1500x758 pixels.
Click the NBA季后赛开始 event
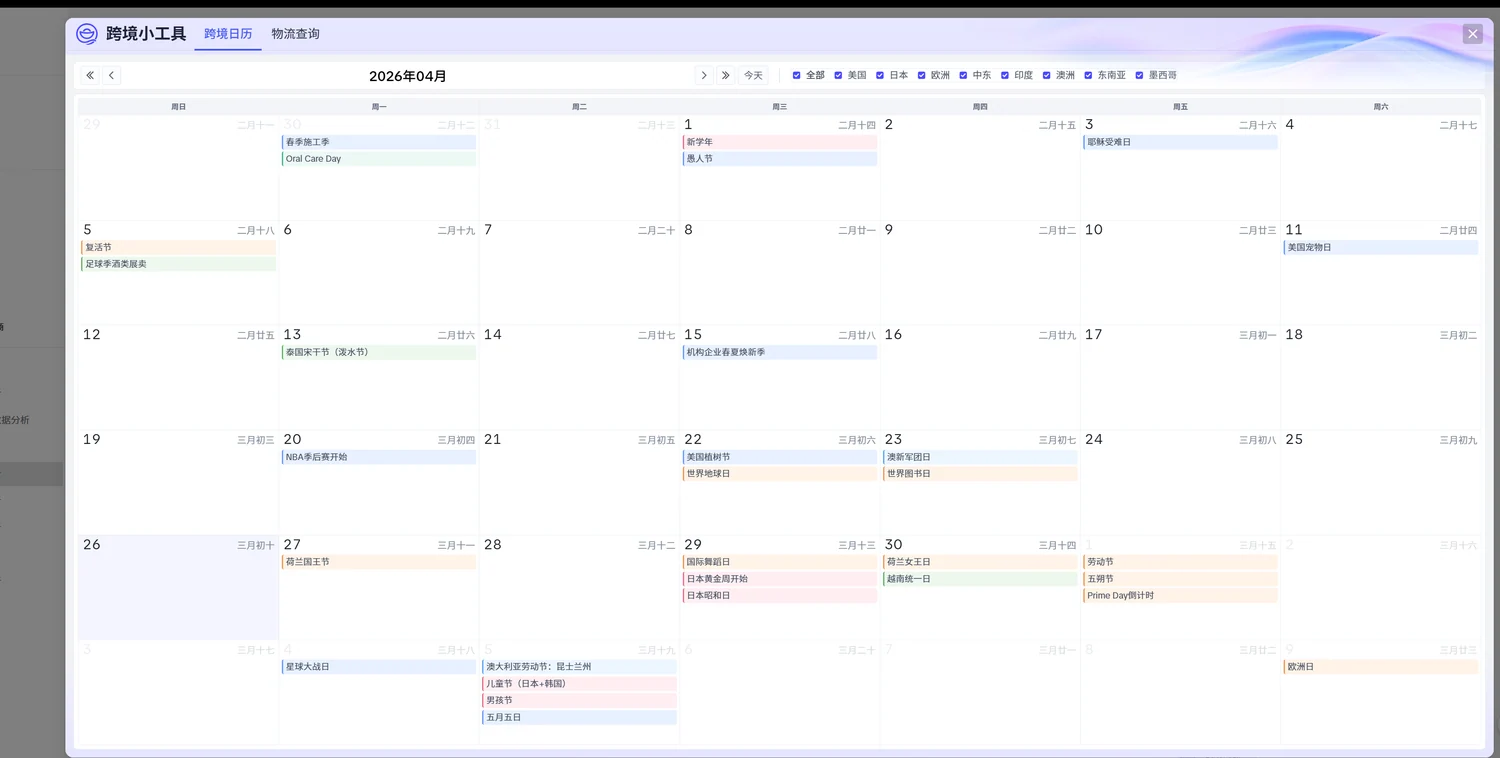(x=379, y=457)
